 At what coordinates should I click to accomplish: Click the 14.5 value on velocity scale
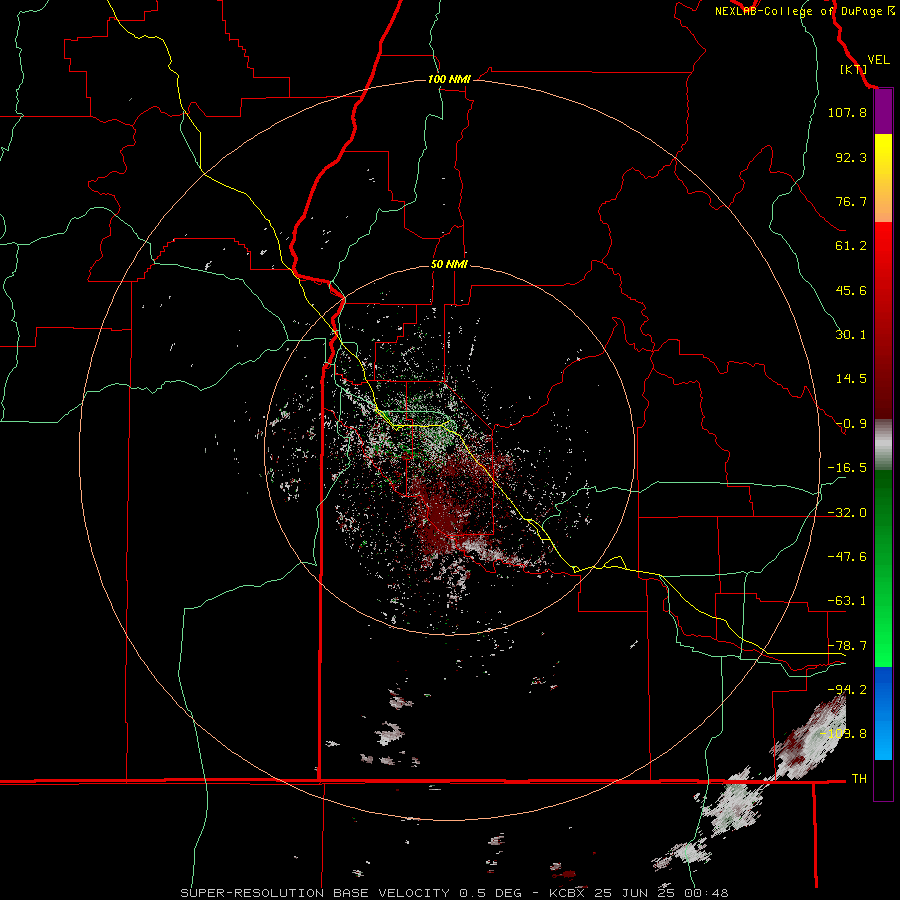[x=851, y=379]
